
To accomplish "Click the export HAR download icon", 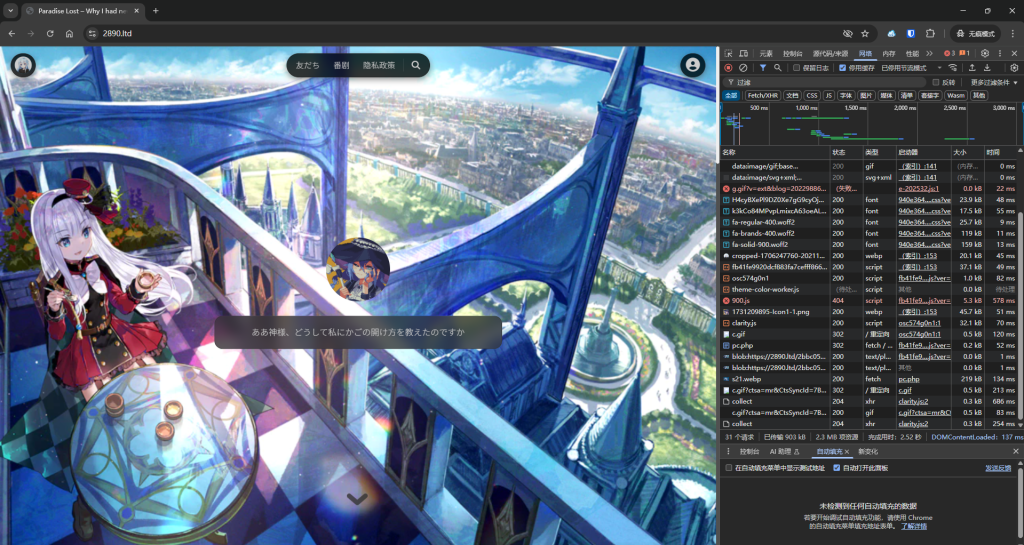I will click(x=988, y=68).
